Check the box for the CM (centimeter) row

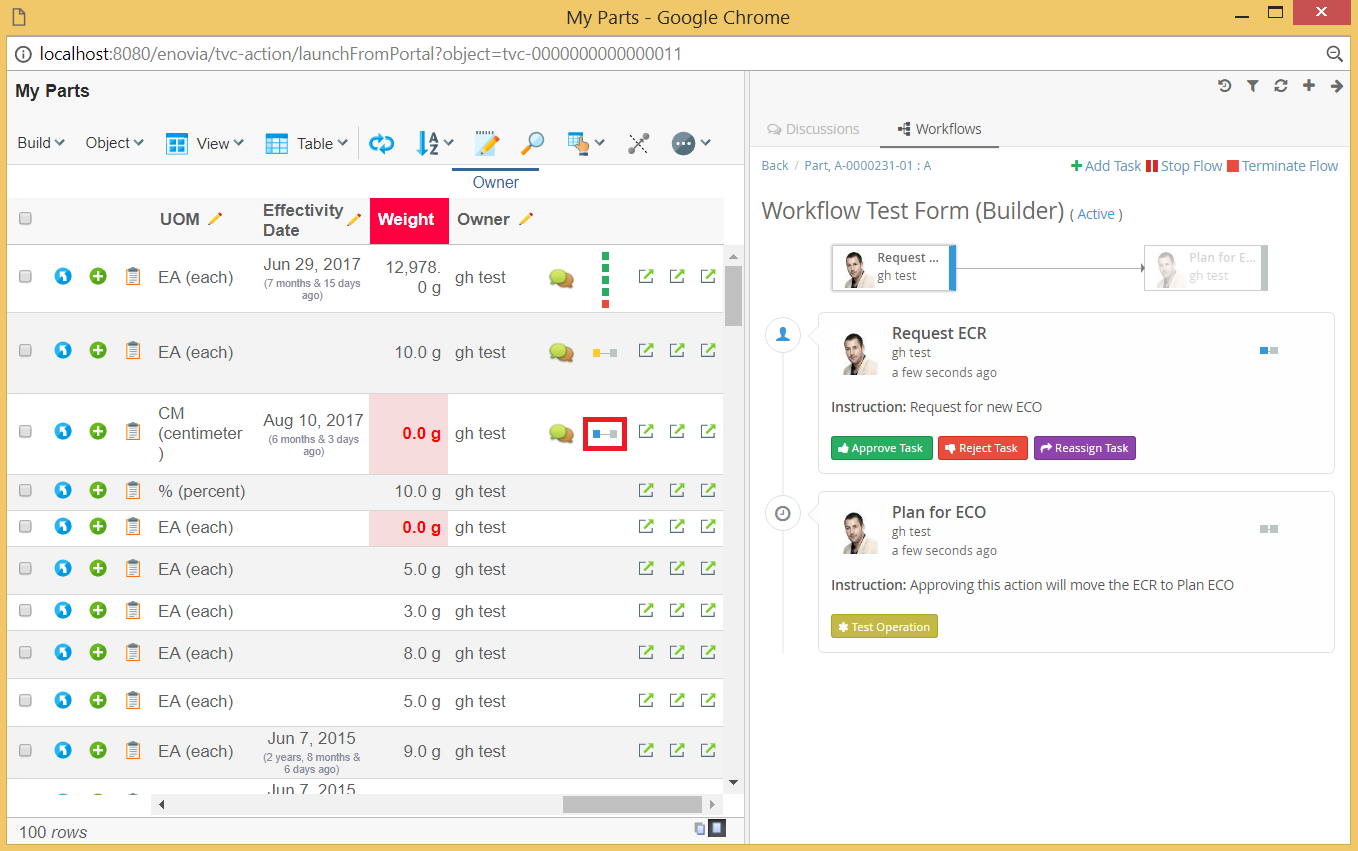[x=26, y=432]
